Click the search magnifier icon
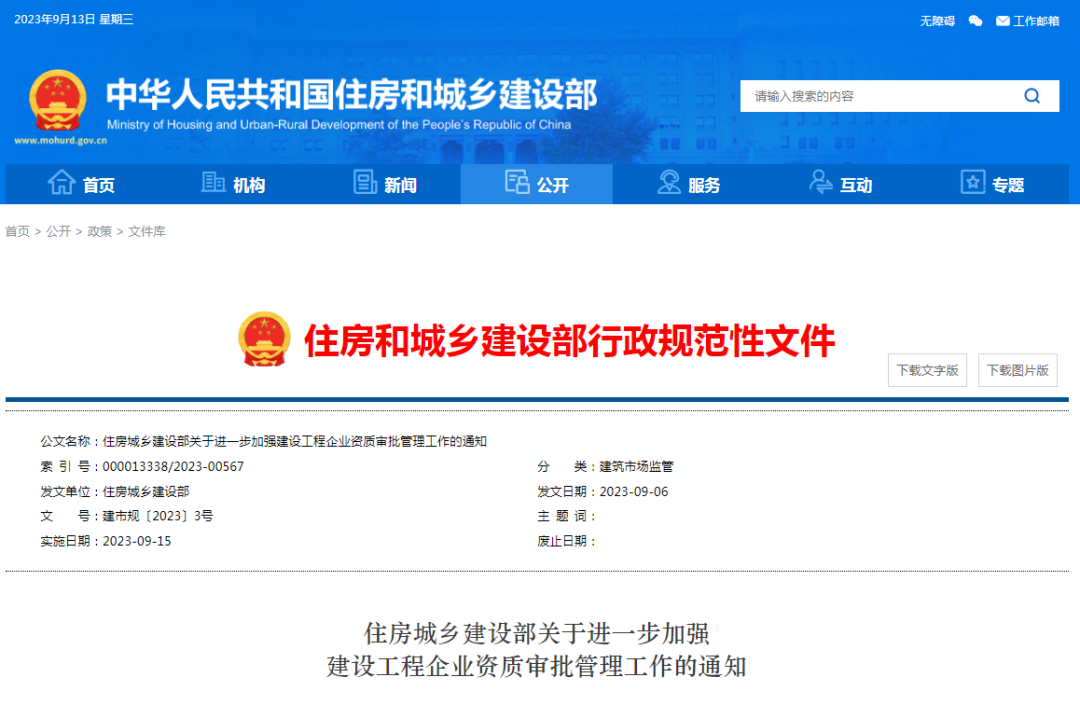The width and height of the screenshot is (1080, 705). coord(1031,96)
